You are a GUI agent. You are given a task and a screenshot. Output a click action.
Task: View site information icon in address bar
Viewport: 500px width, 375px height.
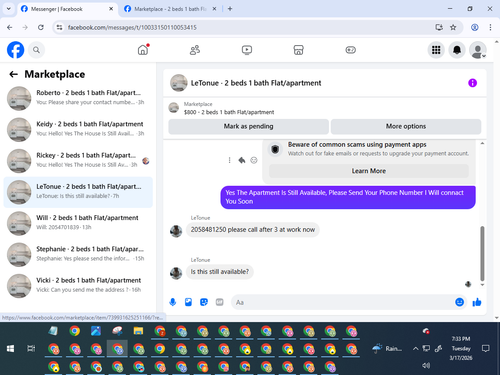[x=59, y=27]
